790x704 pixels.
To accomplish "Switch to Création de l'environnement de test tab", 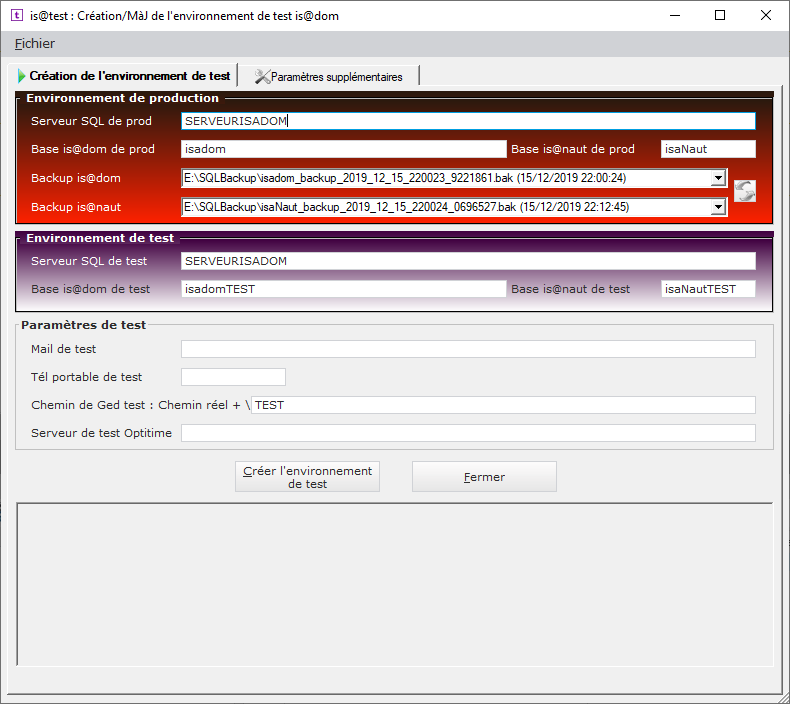I will (124, 76).
